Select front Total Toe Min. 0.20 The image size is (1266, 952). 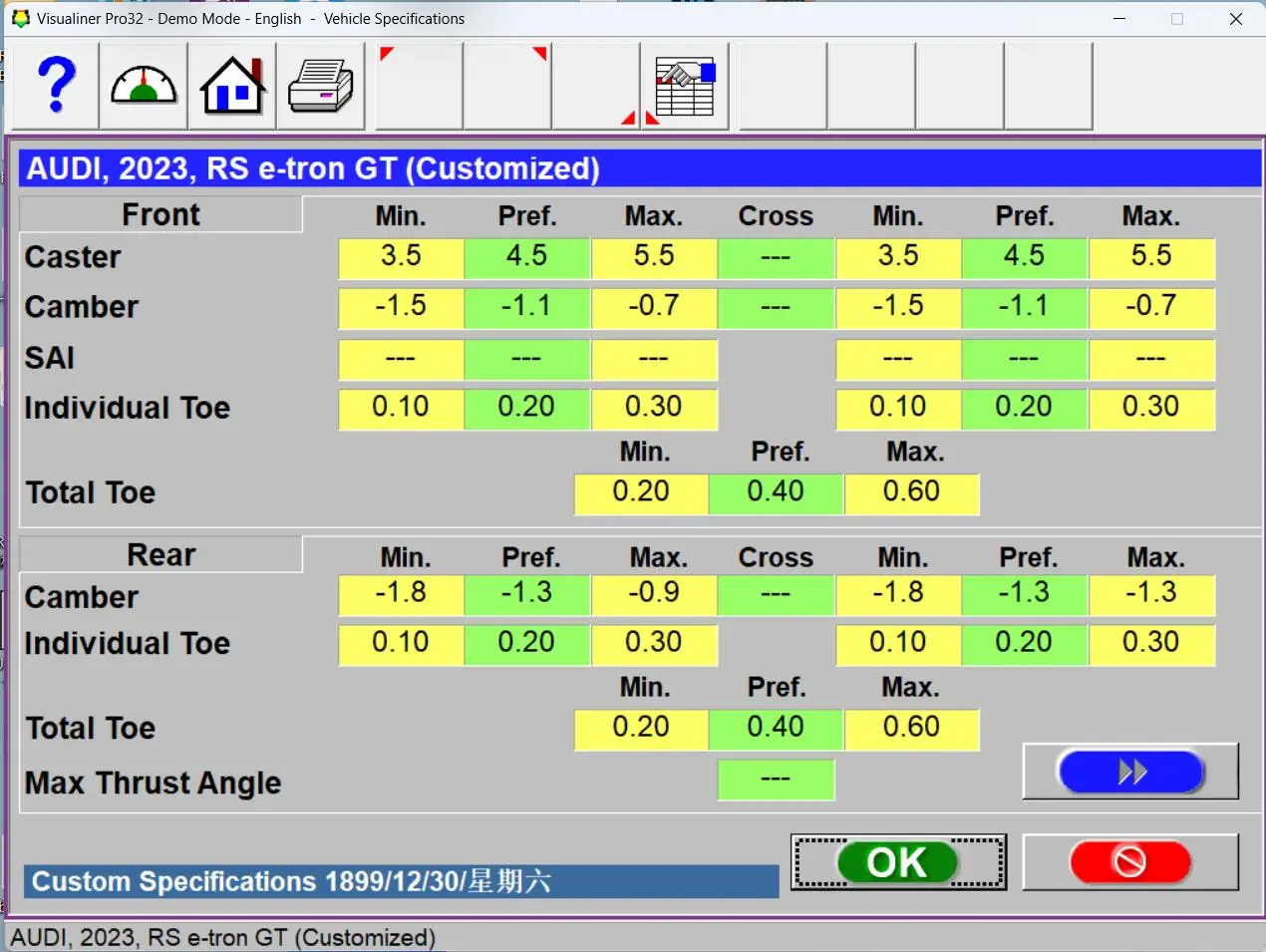click(641, 493)
